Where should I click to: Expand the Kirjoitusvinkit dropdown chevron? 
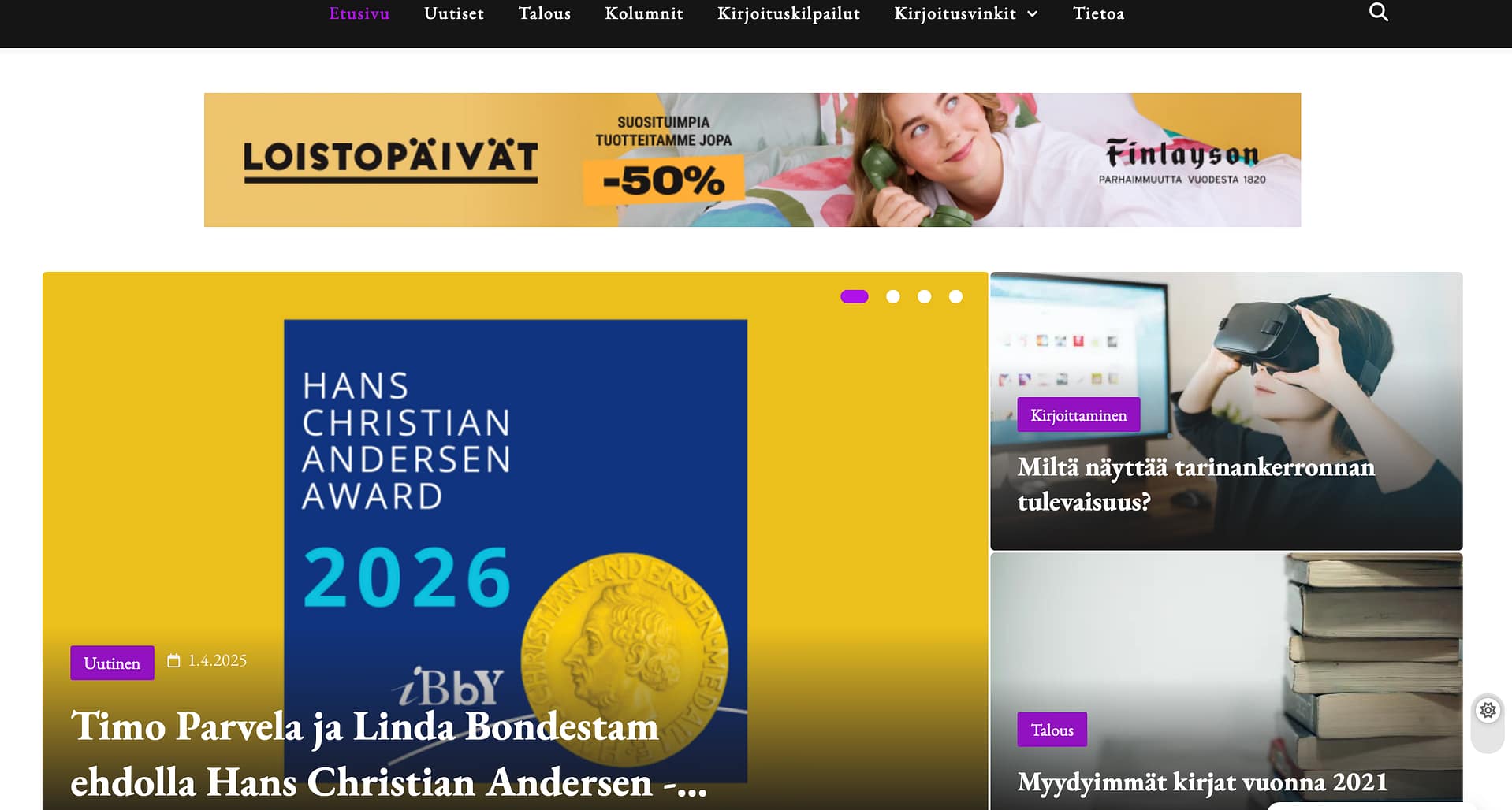1032,14
